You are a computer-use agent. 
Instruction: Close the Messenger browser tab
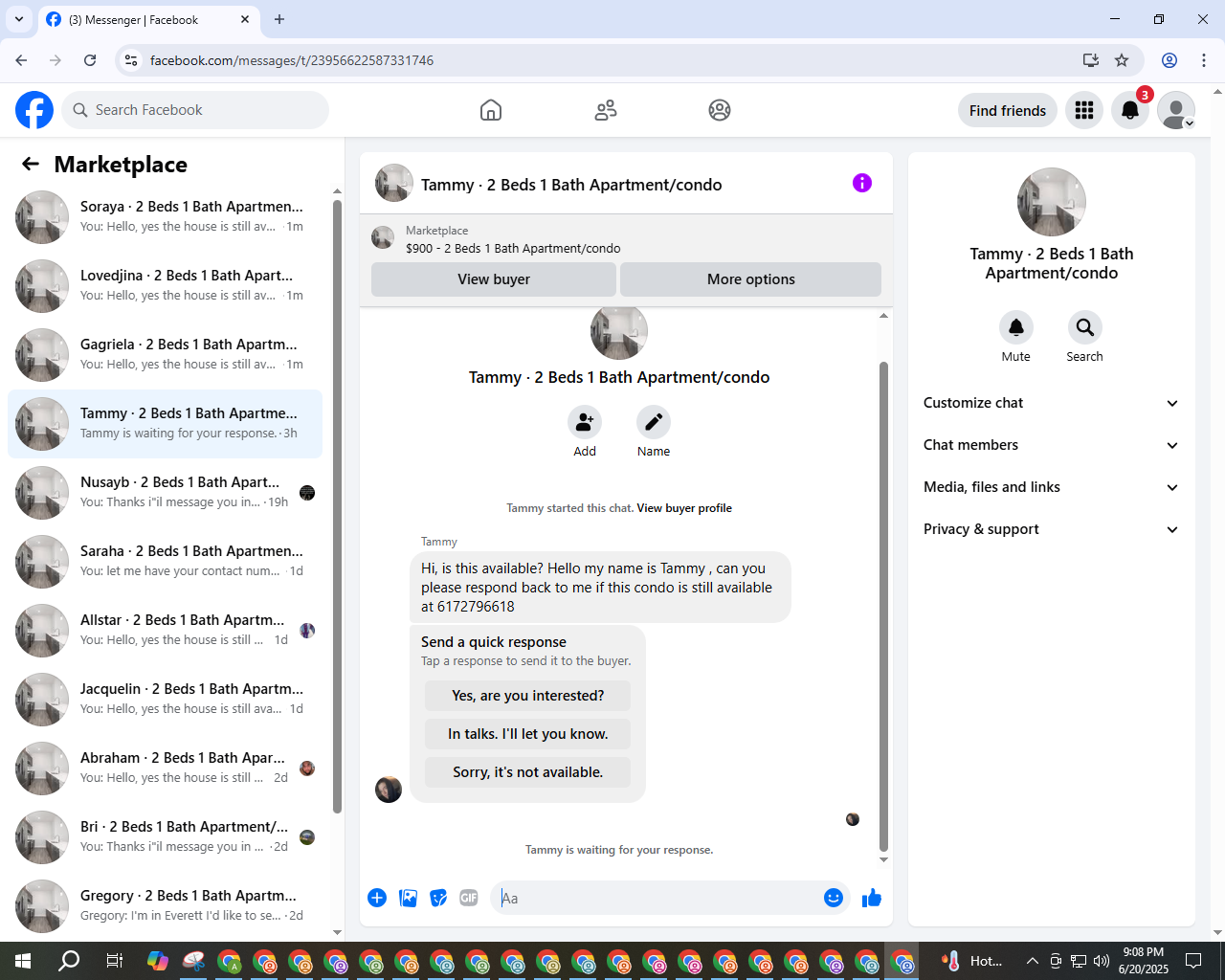tap(245, 19)
